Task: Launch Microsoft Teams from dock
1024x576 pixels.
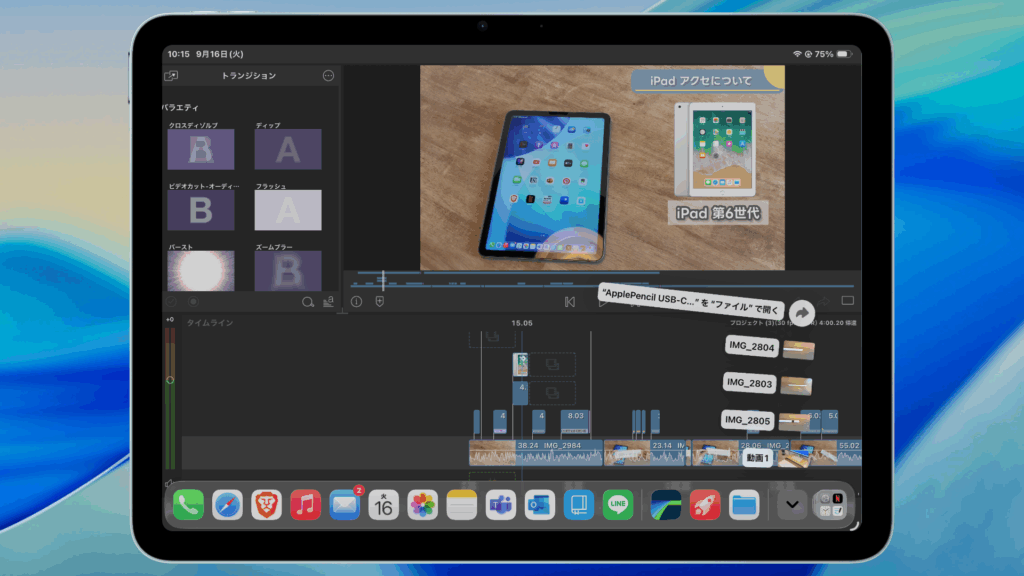Action: point(501,505)
